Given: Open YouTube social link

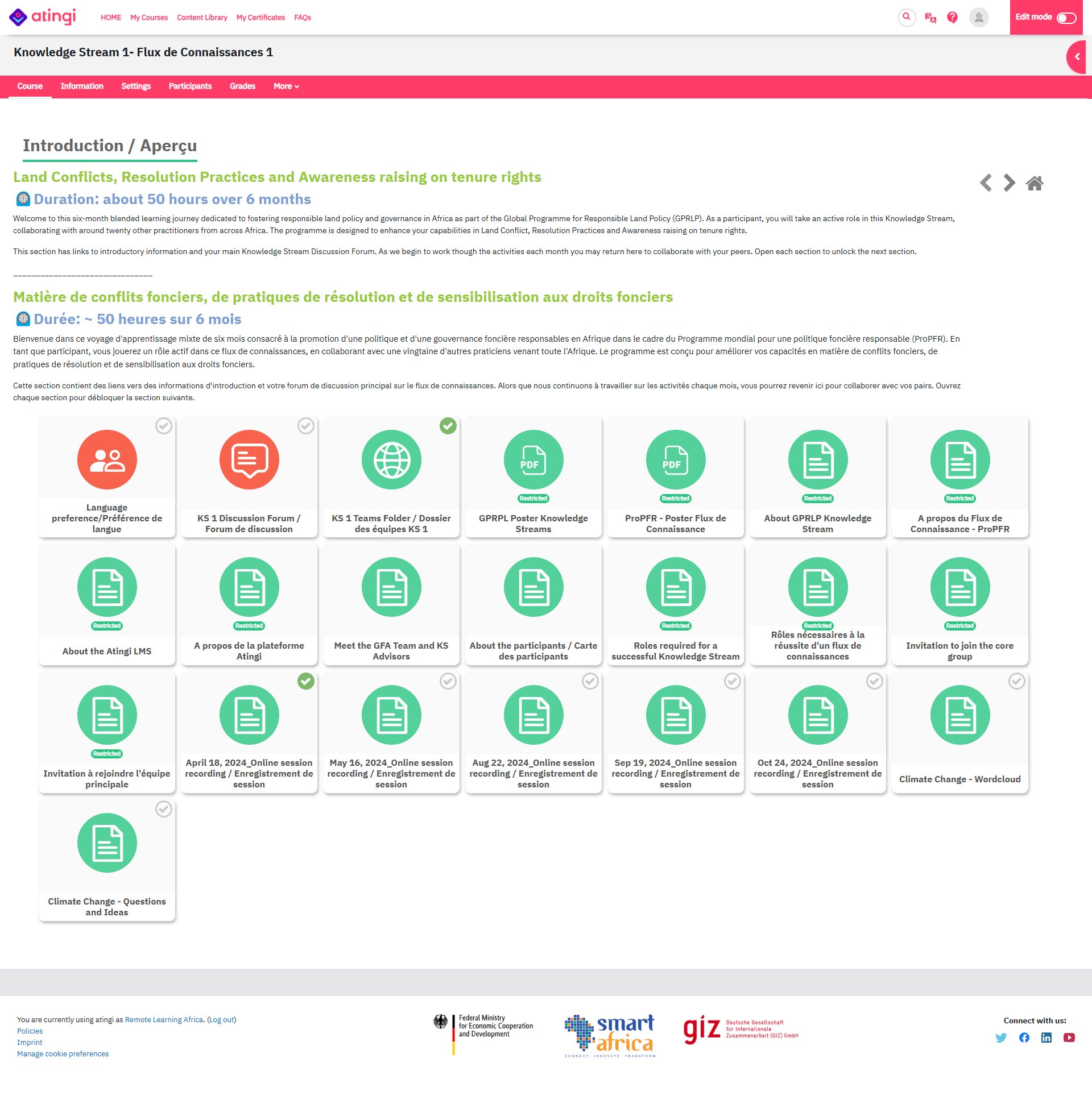Looking at the screenshot, I should (x=1069, y=1038).
